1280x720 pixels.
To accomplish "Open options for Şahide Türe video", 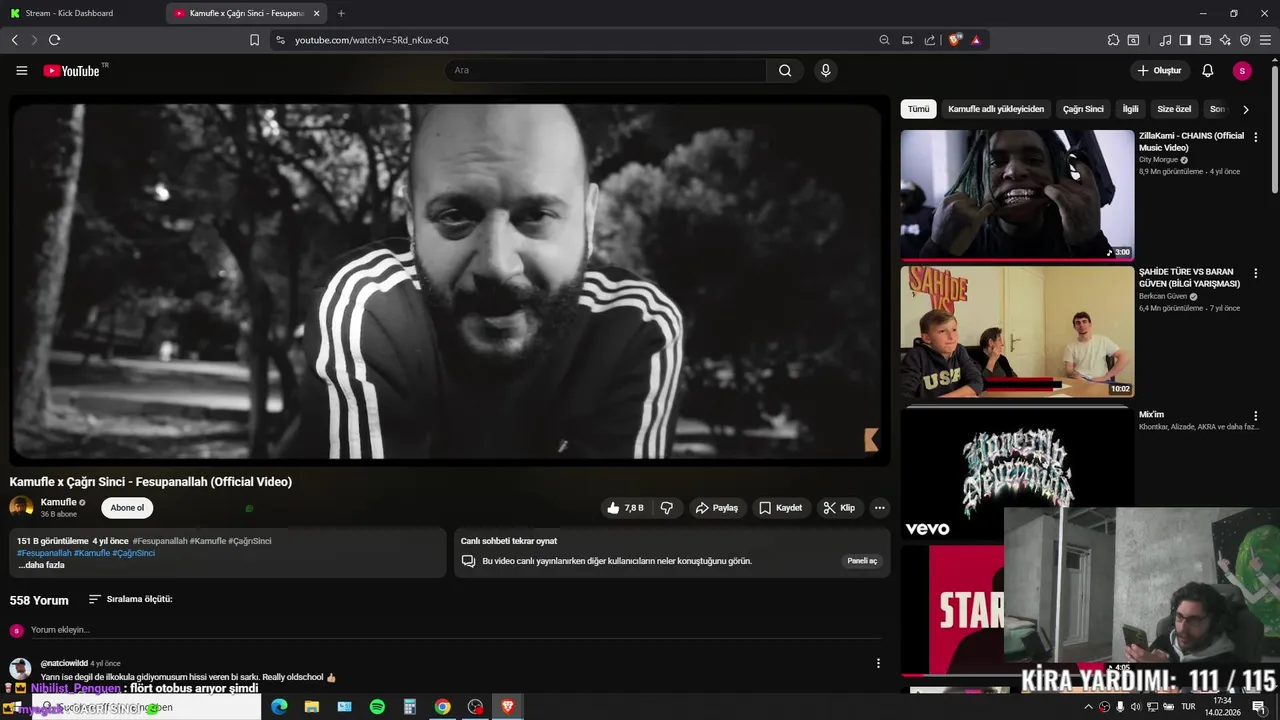I will coord(1256,273).
